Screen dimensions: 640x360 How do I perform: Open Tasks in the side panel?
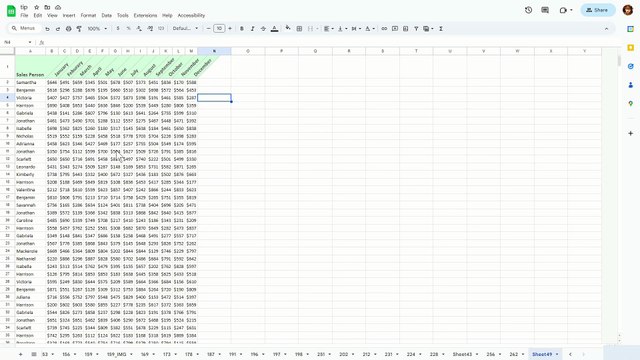tap(631, 67)
